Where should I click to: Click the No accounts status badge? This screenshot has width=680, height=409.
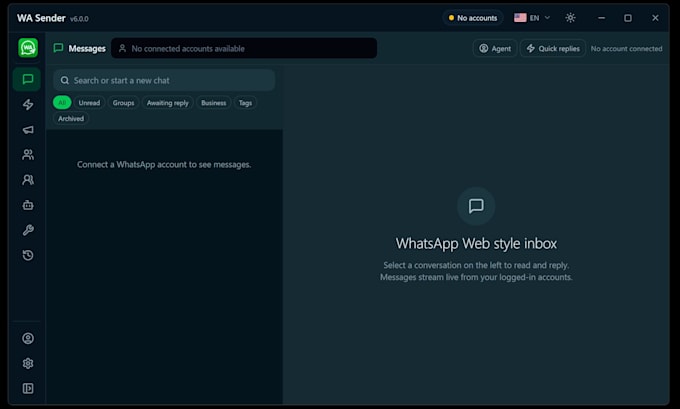(x=473, y=18)
